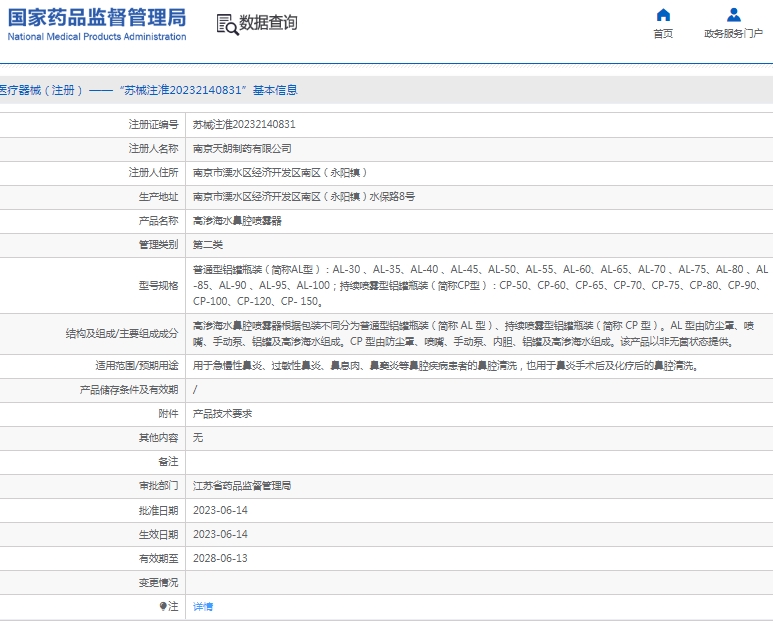Open the 首页 home icon

click(663, 15)
